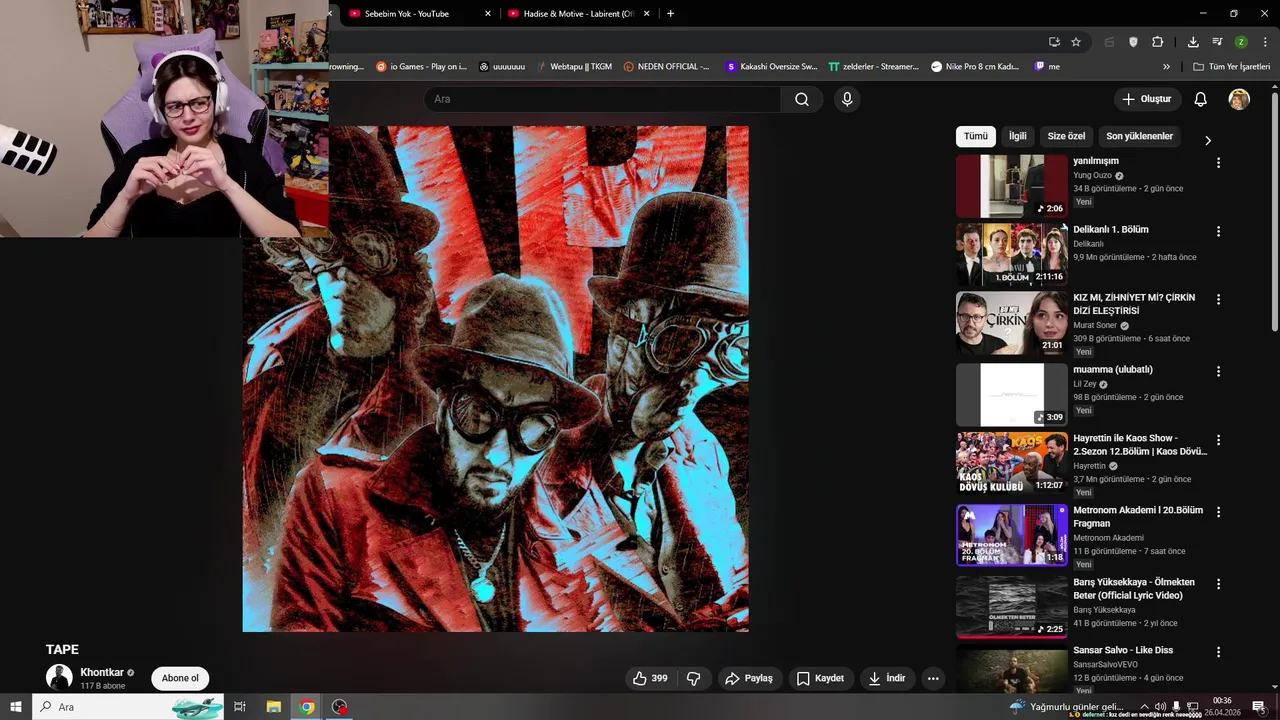Open zelderler - Streamer bookmark
Viewport: 1280px width, 720px height.
(873, 67)
